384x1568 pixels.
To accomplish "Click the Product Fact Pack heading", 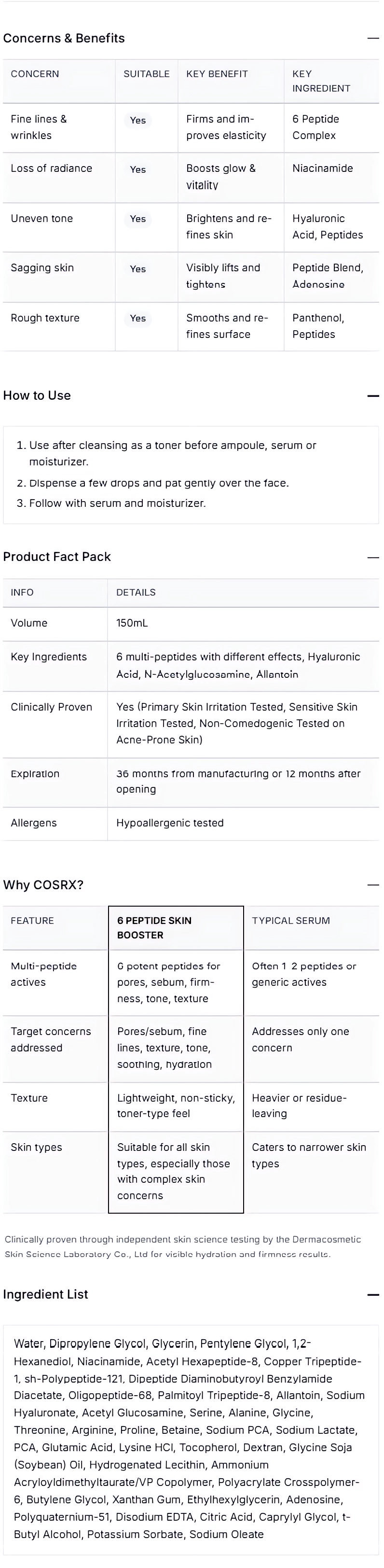I will point(57,557).
